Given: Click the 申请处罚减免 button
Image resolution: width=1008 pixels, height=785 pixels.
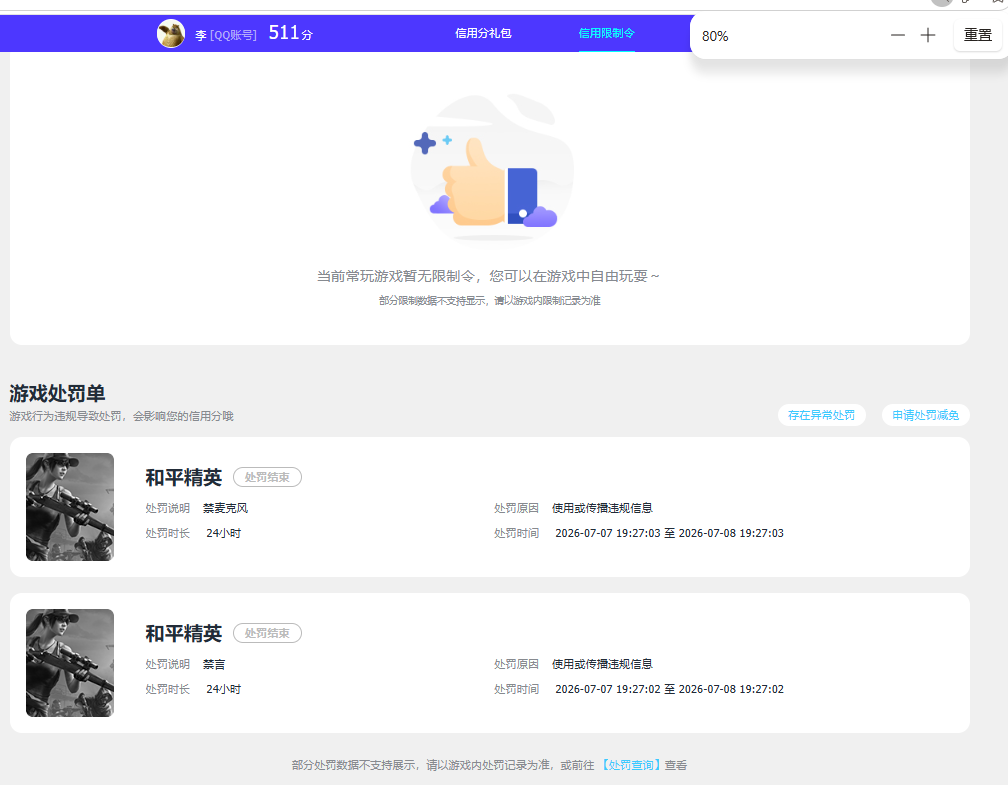Looking at the screenshot, I should (x=926, y=415).
